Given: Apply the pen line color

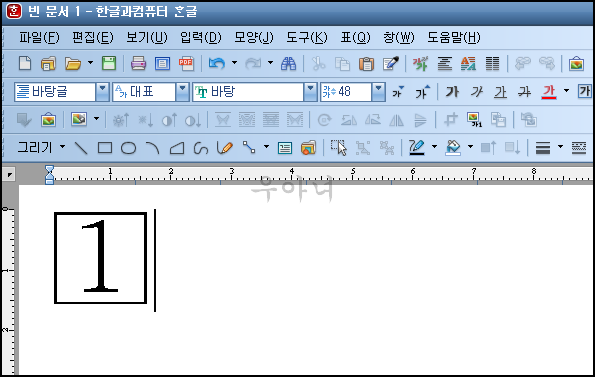Looking at the screenshot, I should pos(417,148).
